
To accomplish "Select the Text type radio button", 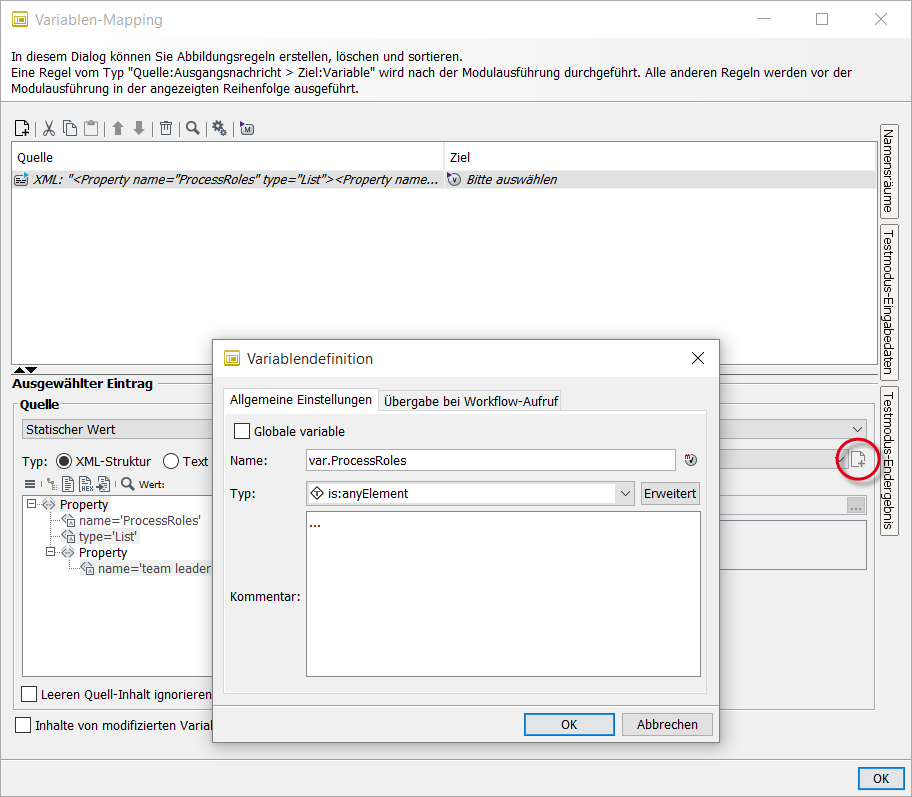I will 171,461.
